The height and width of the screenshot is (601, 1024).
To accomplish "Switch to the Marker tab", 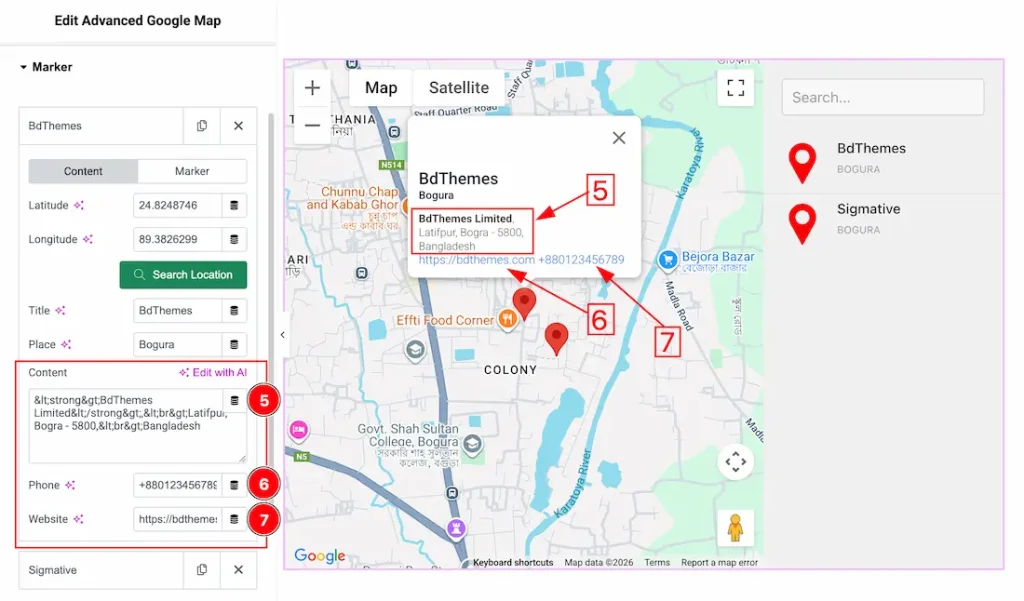I will (192, 171).
